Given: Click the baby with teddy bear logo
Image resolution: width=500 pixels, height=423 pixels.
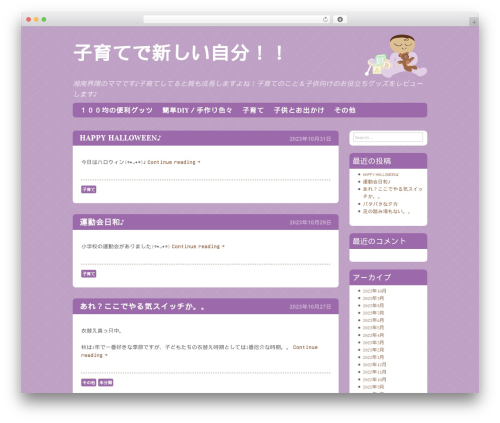Looking at the screenshot, I should coord(396,55).
